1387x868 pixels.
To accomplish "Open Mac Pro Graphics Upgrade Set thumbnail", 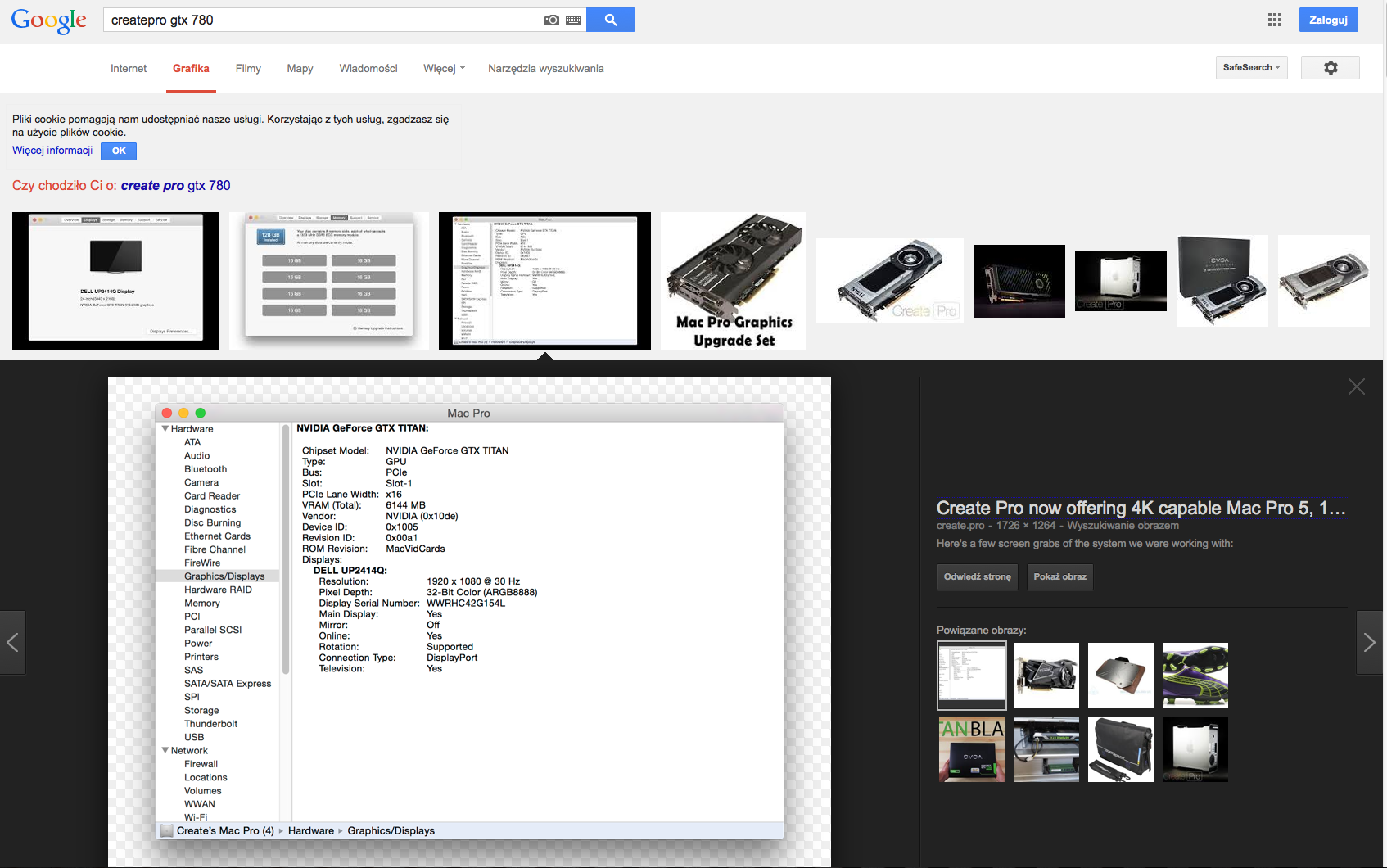I will [x=734, y=281].
